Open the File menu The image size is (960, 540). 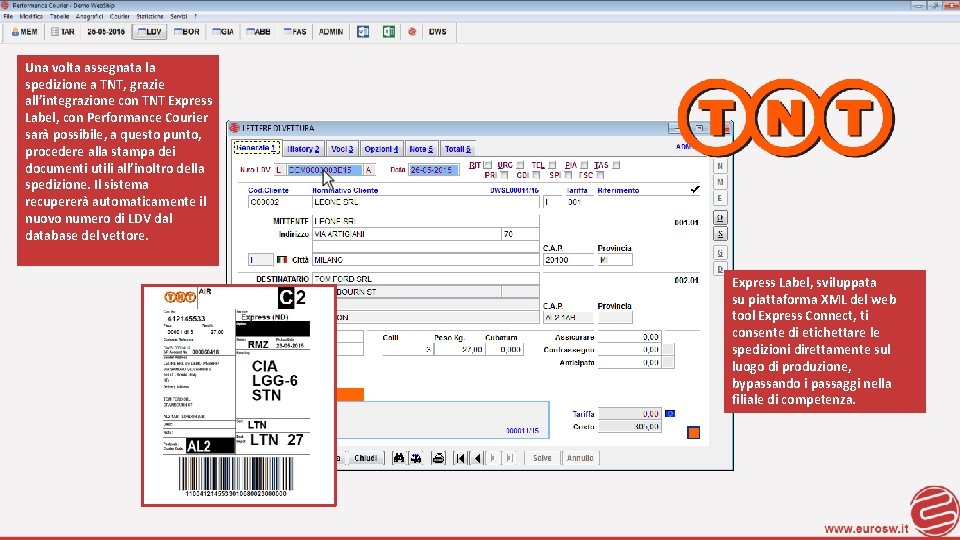[x=8, y=16]
